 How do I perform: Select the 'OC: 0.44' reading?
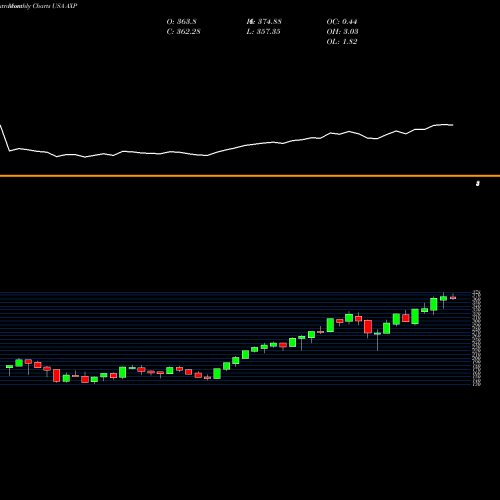tap(342, 22)
